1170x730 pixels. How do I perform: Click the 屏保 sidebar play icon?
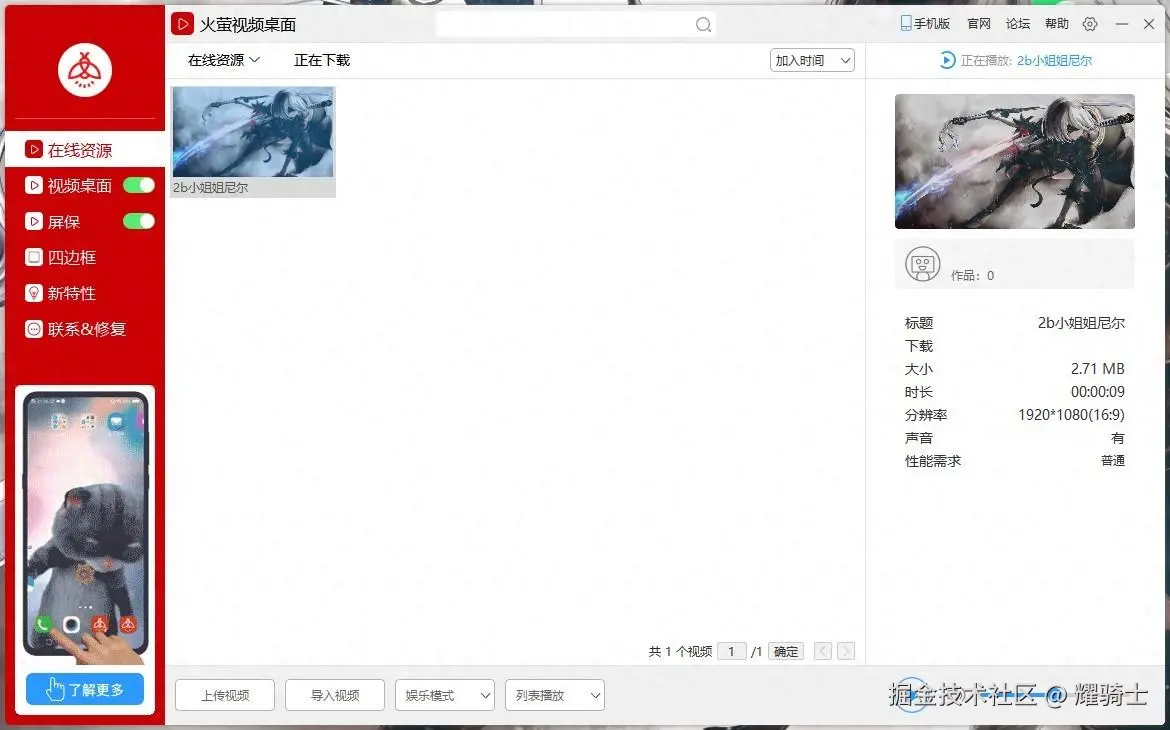[x=34, y=221]
